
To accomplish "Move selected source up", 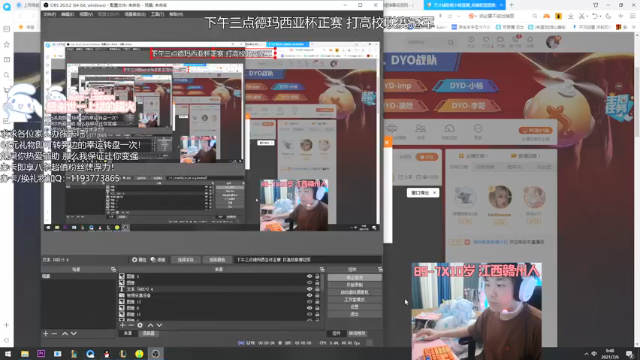I will 150,325.
